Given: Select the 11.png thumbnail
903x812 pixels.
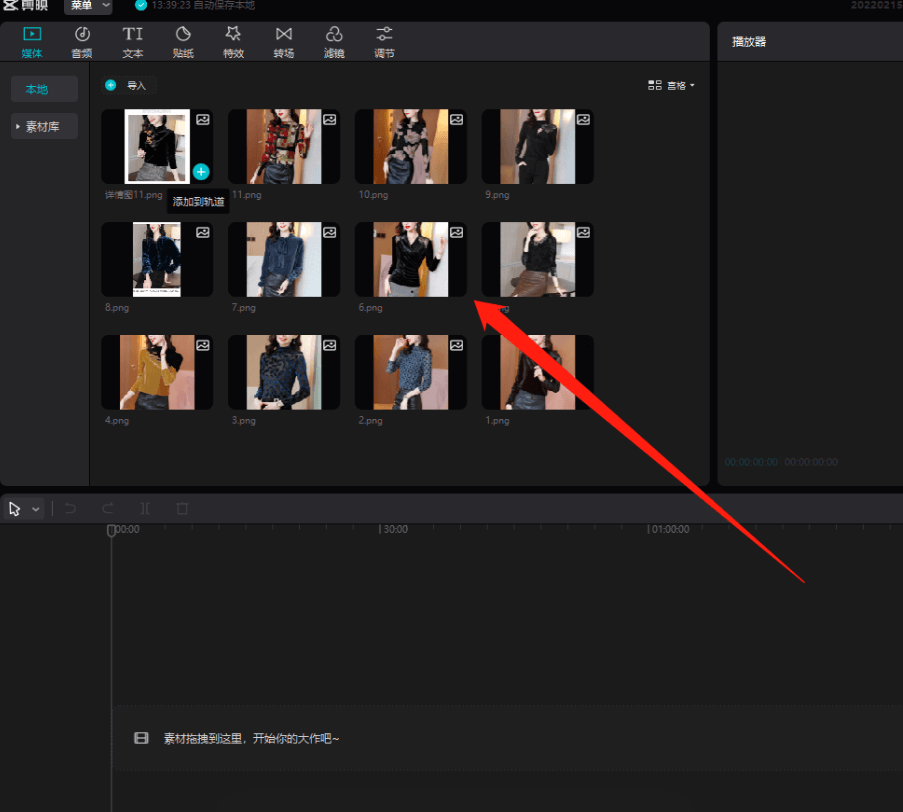Looking at the screenshot, I should (x=284, y=146).
